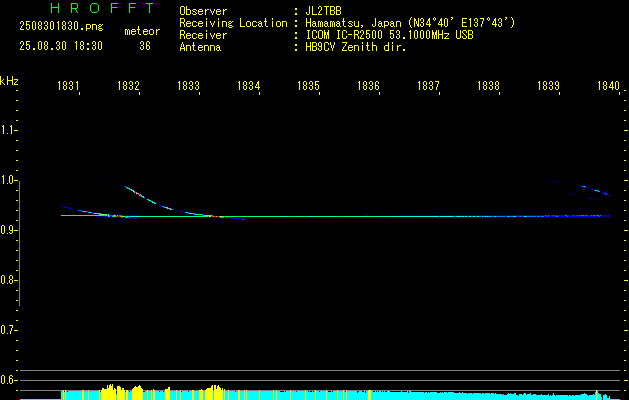Click the Receiver field label
629x400 pixels.
[x=203, y=35]
